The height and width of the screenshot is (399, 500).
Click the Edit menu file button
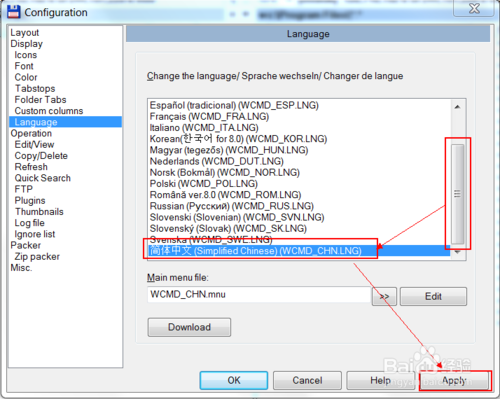click(x=433, y=296)
